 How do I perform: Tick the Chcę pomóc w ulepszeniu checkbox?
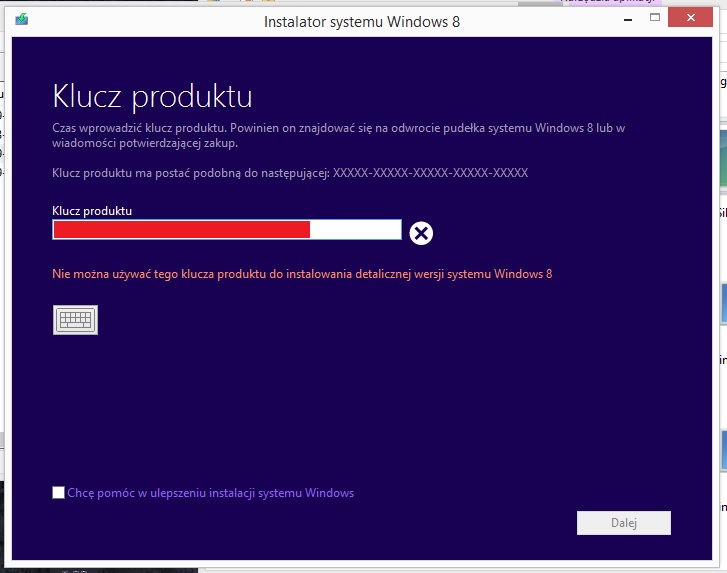58,492
